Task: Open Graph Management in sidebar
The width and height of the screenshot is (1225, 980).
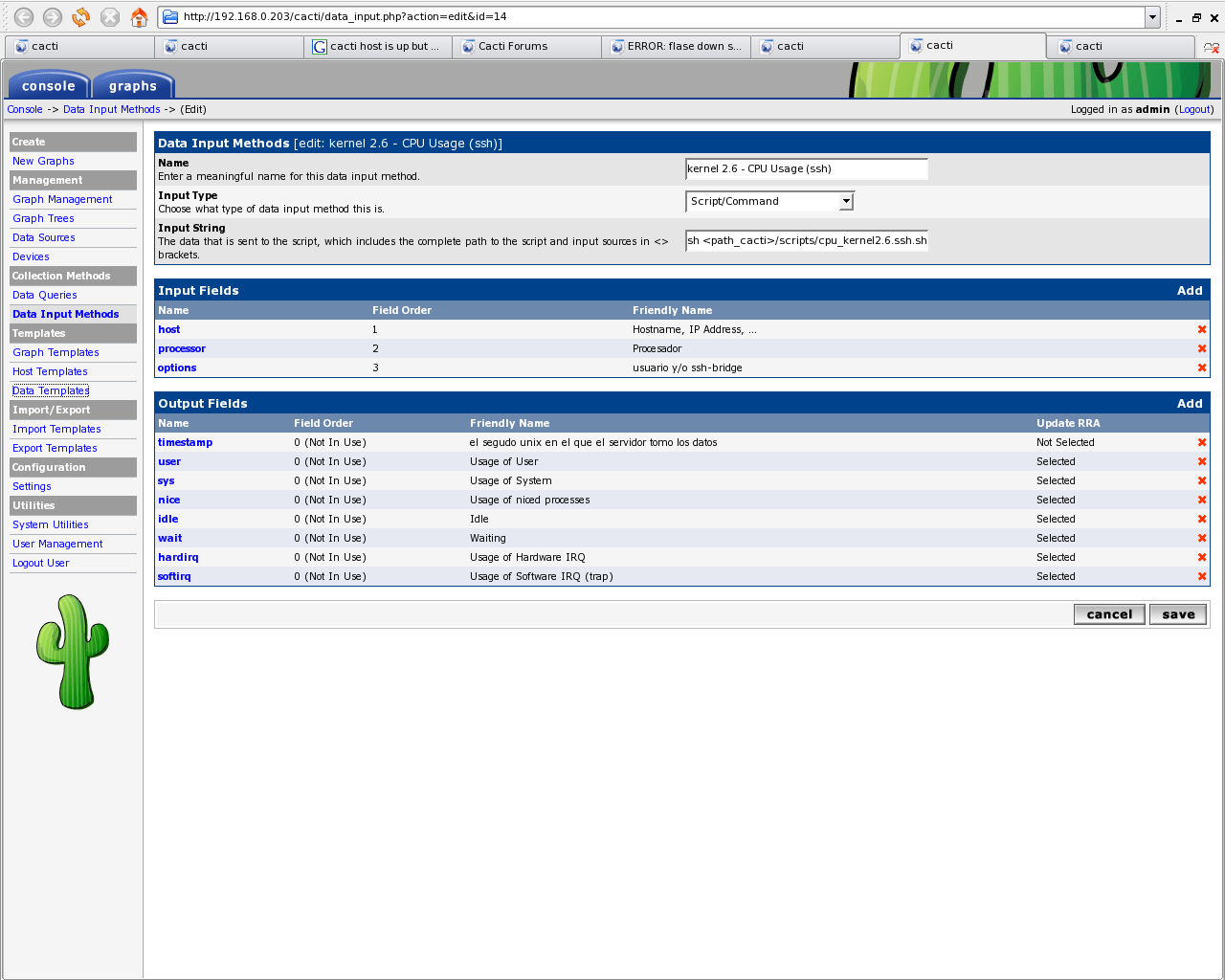Action: click(x=62, y=199)
